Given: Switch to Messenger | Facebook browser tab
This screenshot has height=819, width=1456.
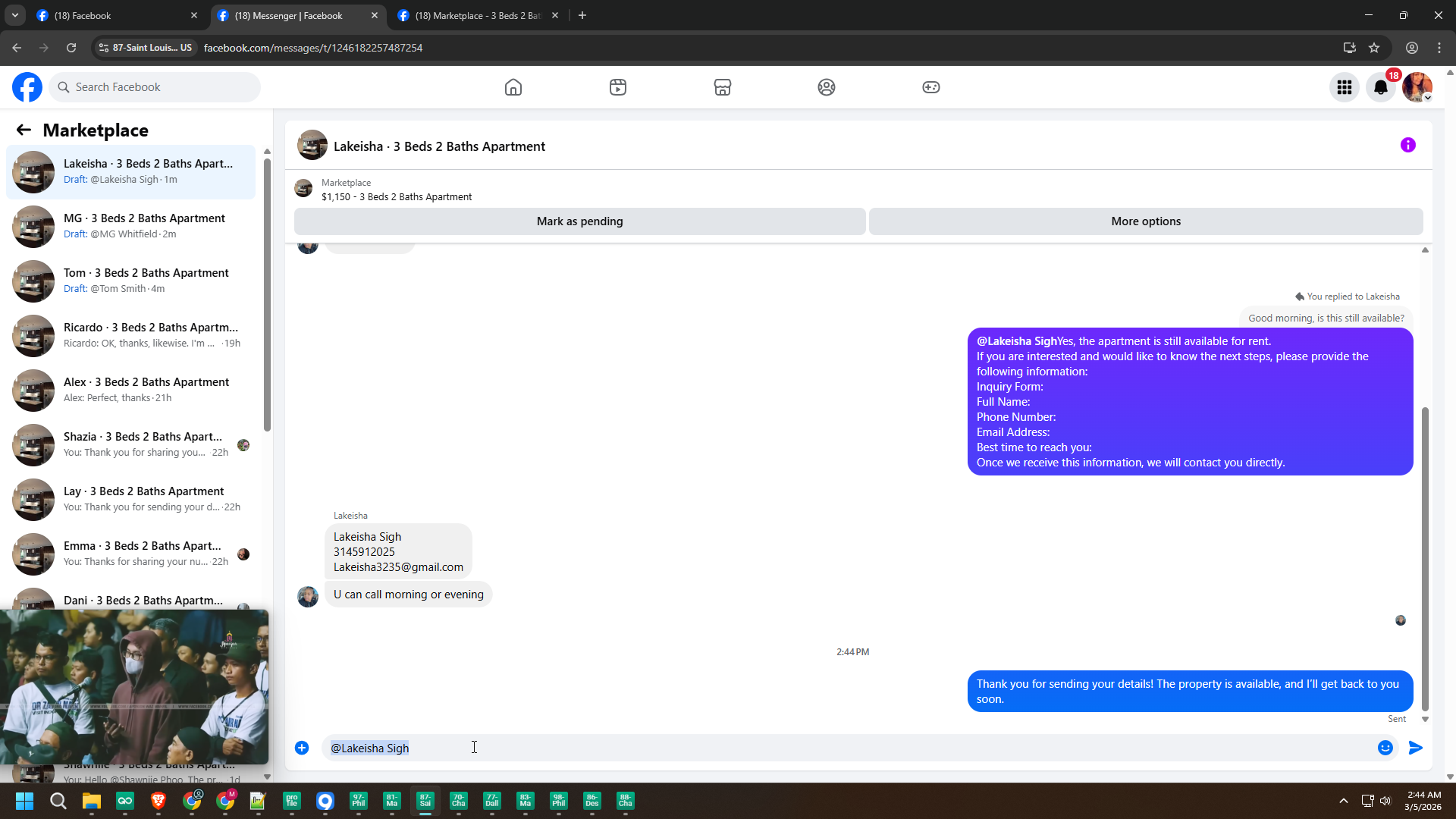Looking at the screenshot, I should click(298, 15).
